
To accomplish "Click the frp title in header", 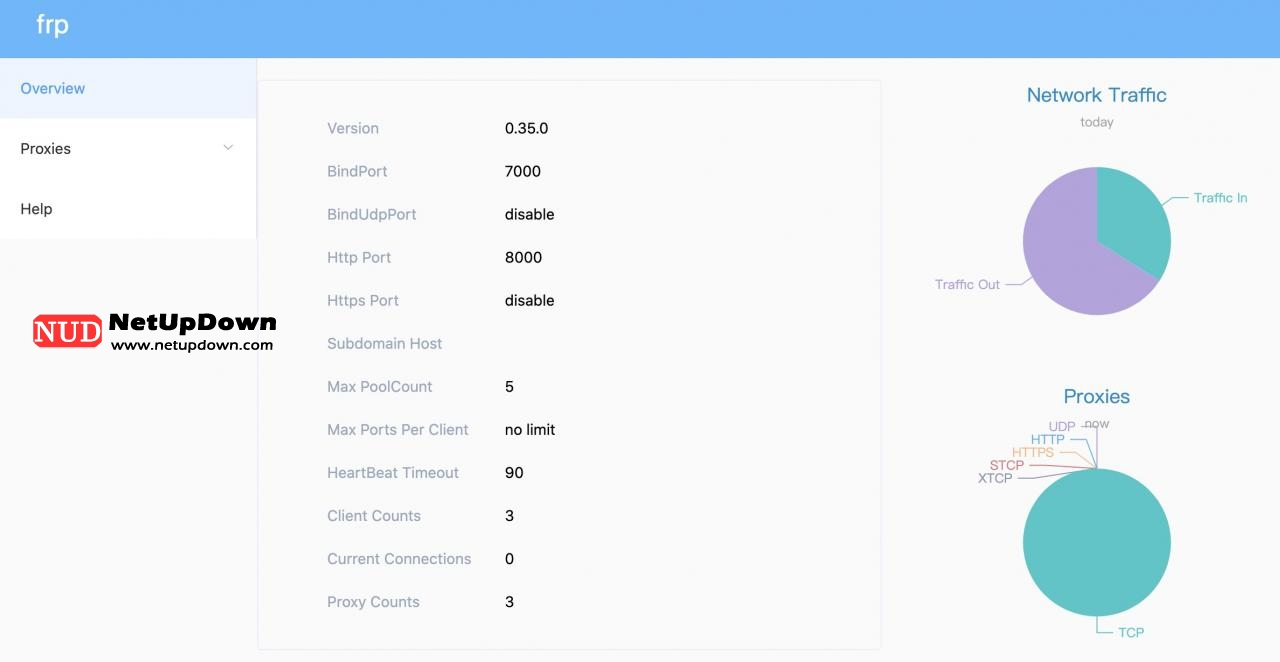I will (x=52, y=25).
